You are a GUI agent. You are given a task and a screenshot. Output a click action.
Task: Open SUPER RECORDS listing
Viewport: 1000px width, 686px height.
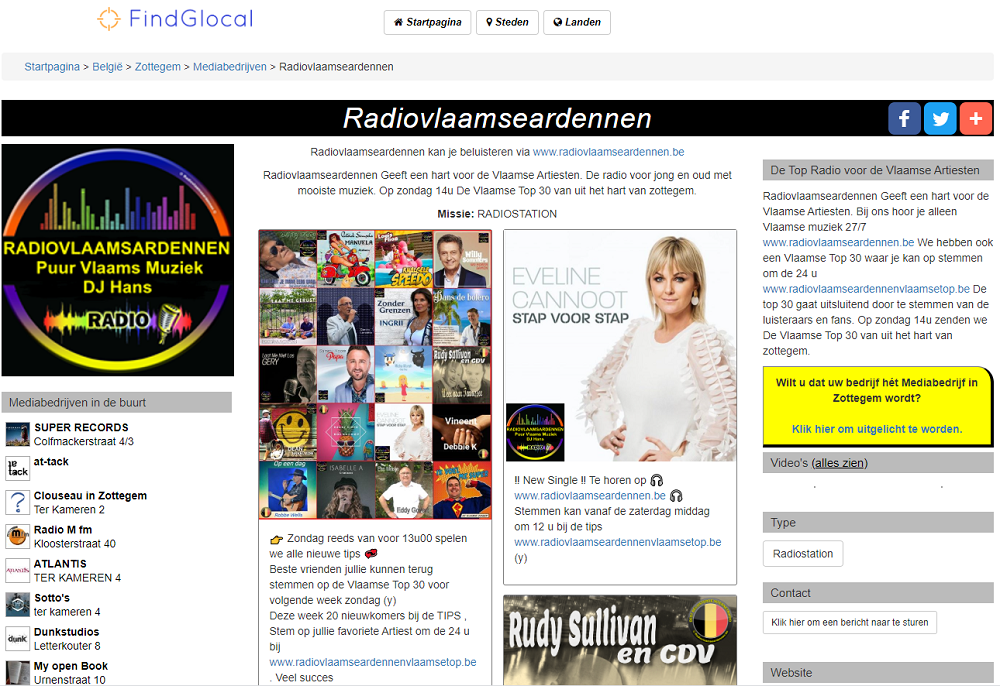click(x=81, y=427)
